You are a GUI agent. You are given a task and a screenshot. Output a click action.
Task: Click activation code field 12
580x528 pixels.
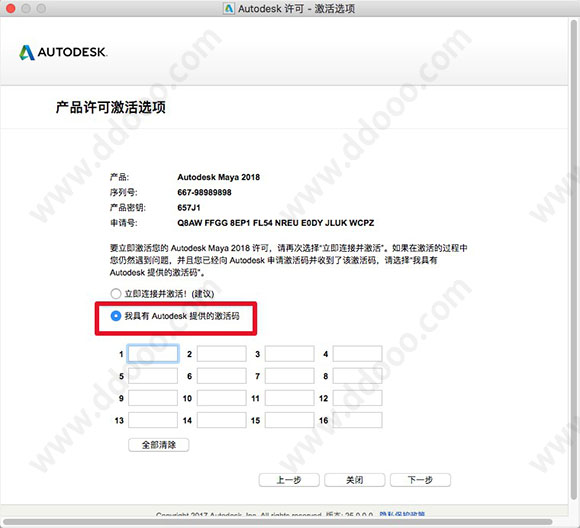(357, 398)
